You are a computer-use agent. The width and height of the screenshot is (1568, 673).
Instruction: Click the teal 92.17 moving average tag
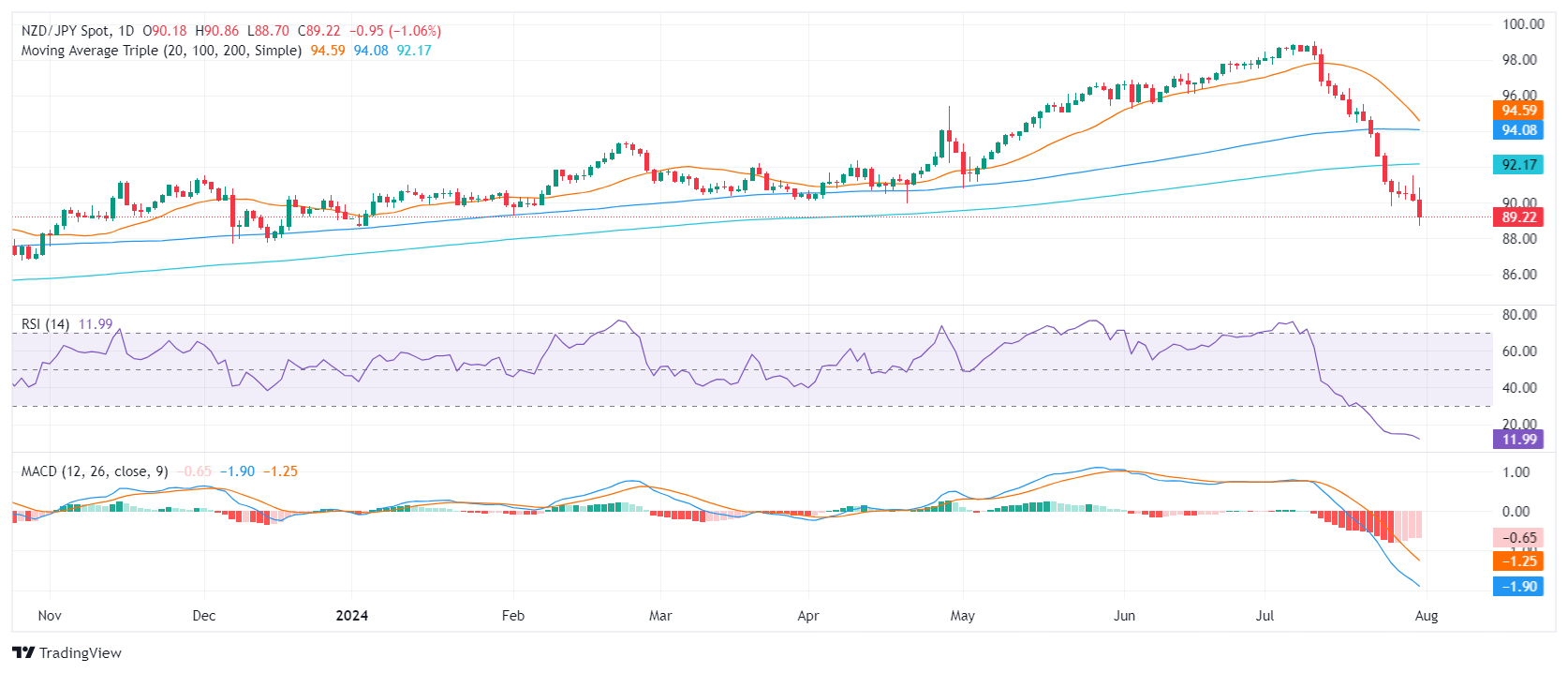[x=1518, y=165]
